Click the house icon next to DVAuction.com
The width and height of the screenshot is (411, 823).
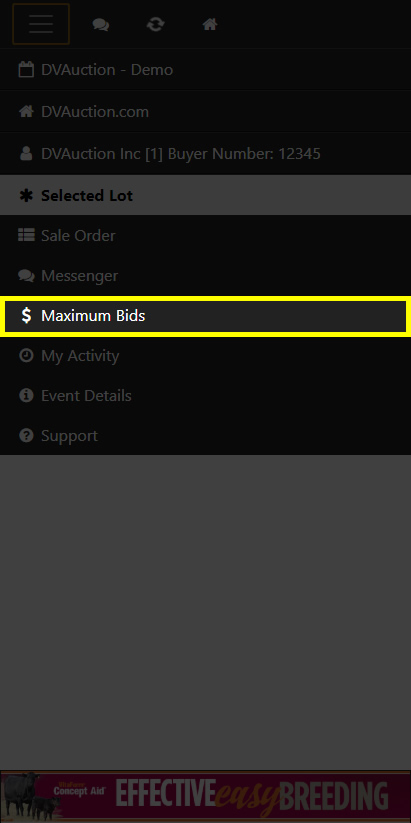[26, 112]
